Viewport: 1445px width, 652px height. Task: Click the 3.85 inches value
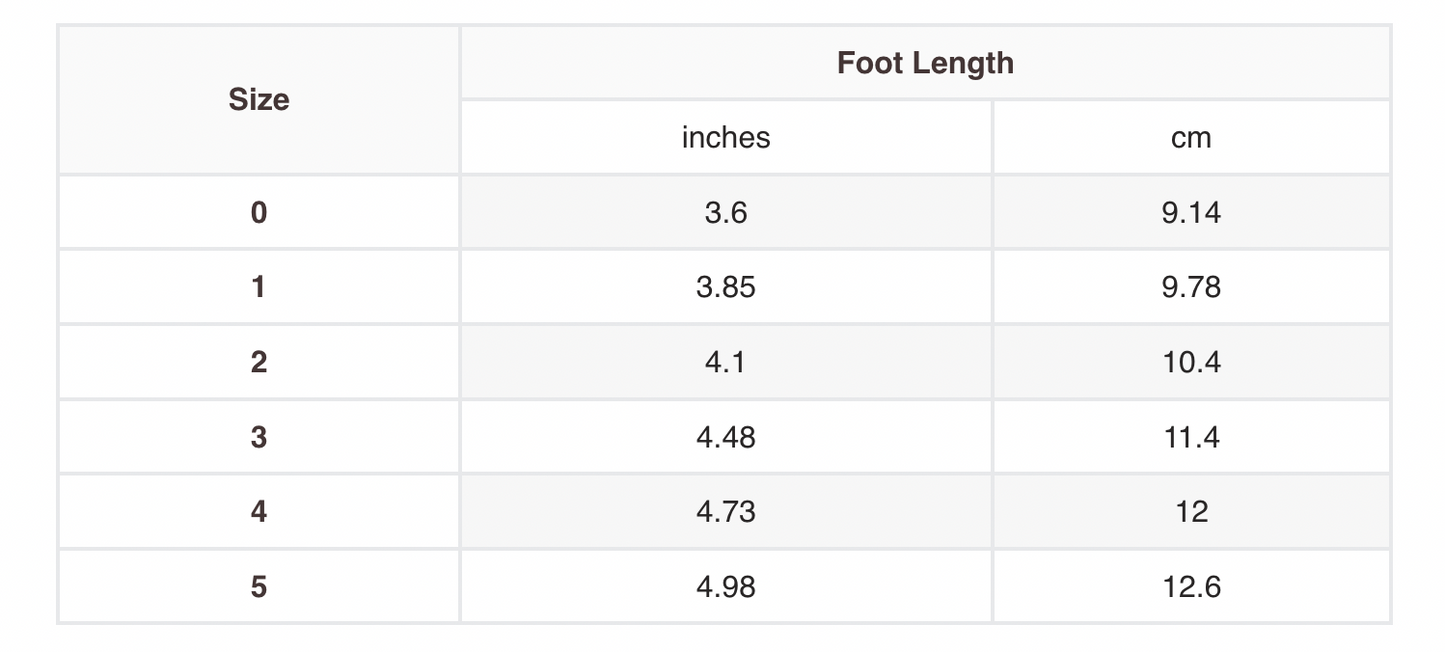[726, 287]
